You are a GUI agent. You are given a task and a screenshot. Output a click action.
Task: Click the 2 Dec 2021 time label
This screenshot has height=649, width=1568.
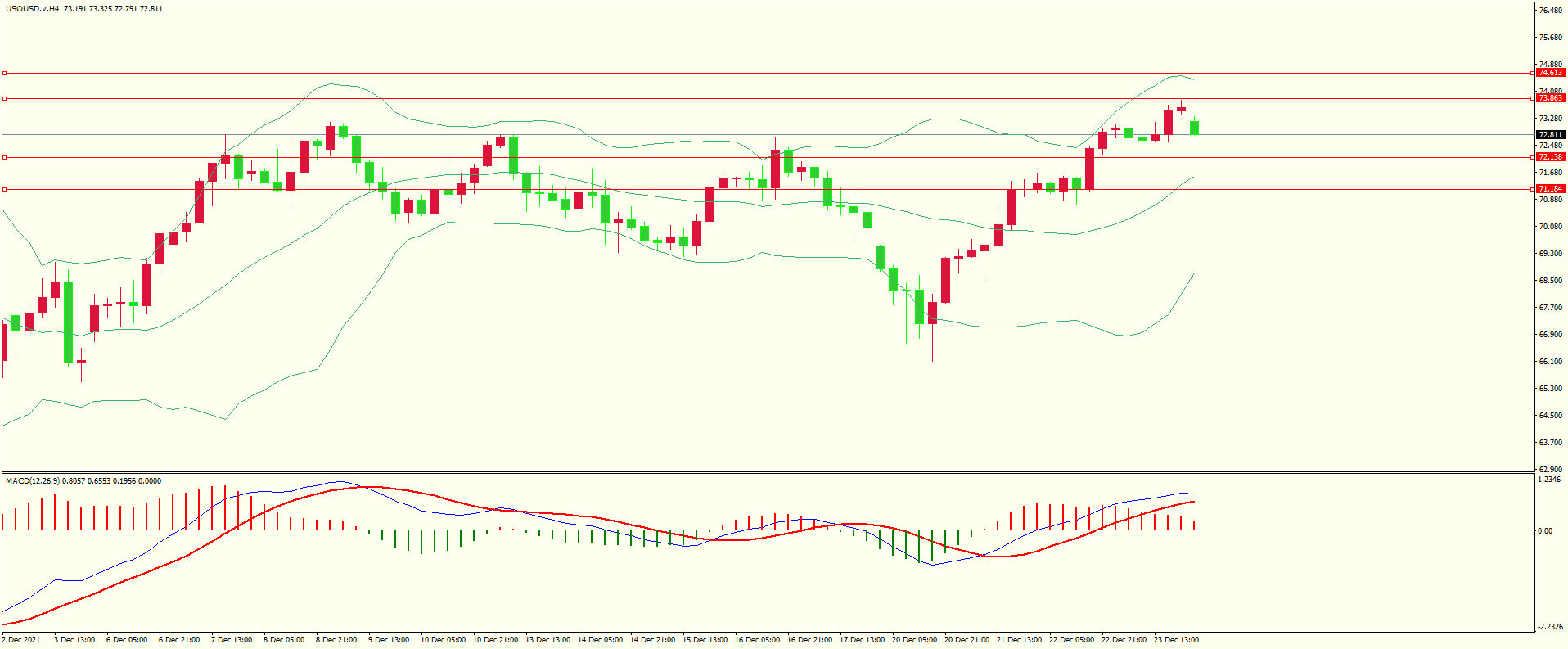21,640
